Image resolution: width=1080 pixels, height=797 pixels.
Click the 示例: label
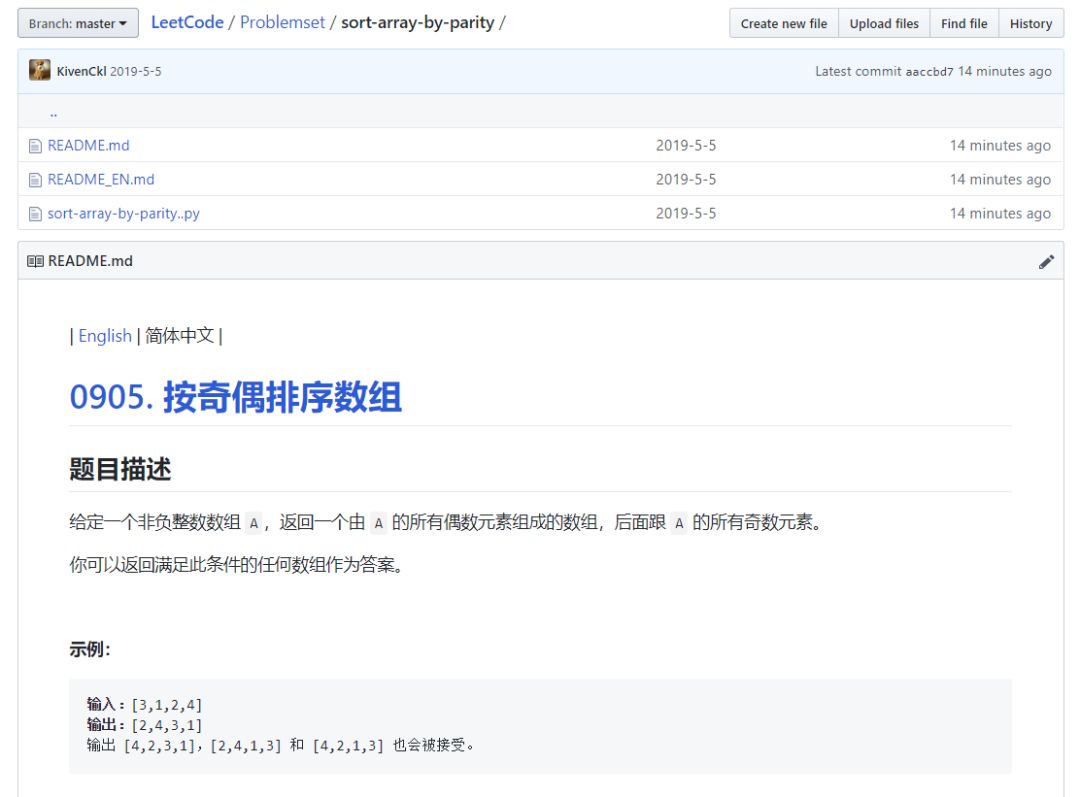pyautogui.click(x=90, y=649)
